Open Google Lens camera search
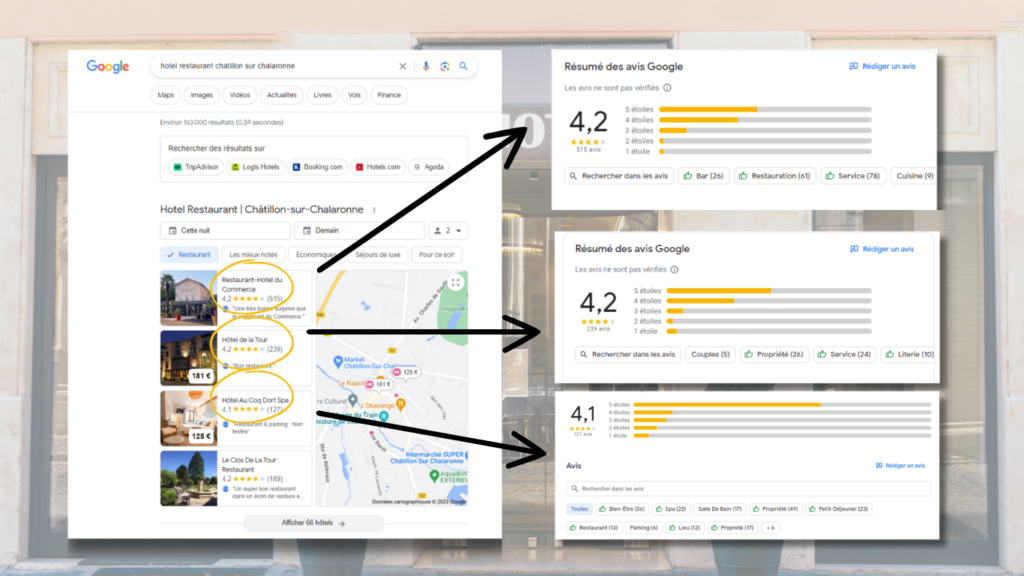 445,66
